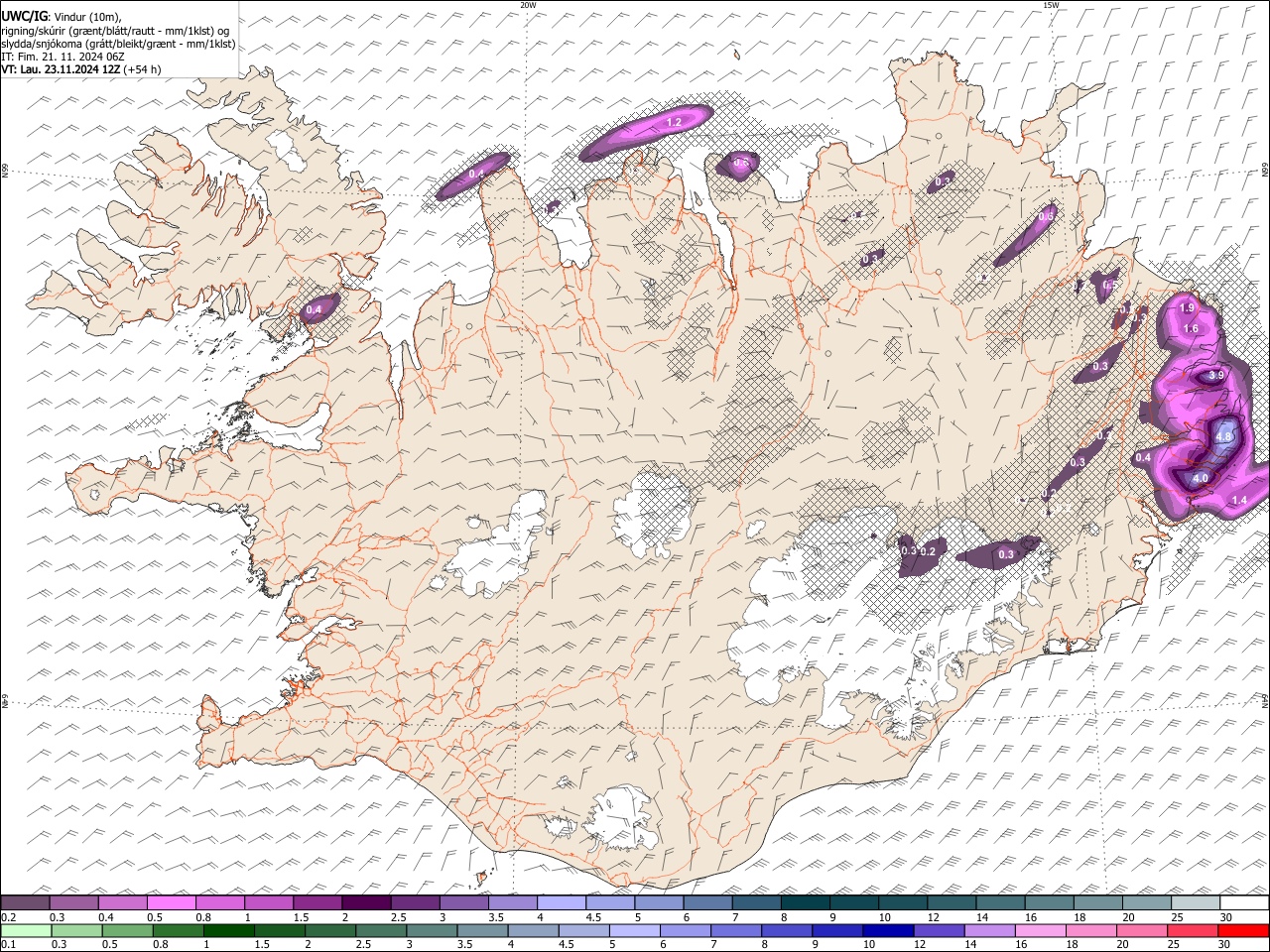Select bottom-row light pink swatch labeled 16

(x=1040, y=931)
